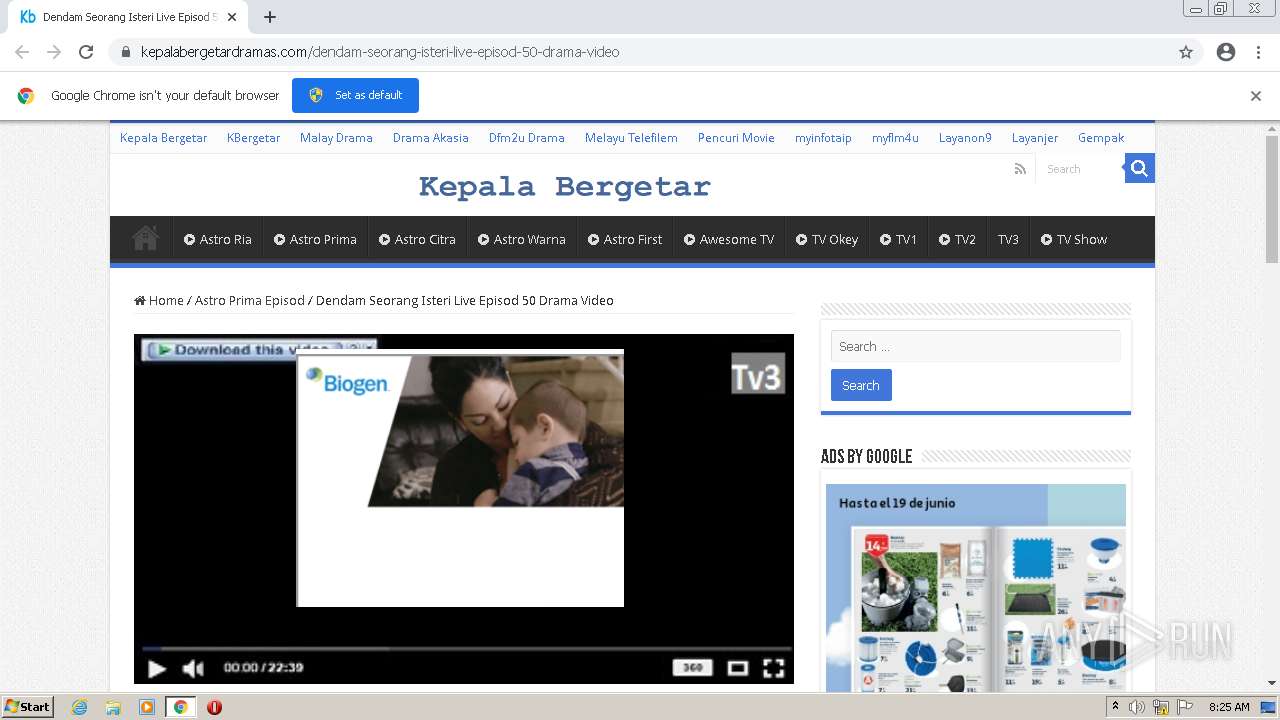Click the sidebar Search text field
Viewport: 1280px width, 720px height.
[975, 346]
